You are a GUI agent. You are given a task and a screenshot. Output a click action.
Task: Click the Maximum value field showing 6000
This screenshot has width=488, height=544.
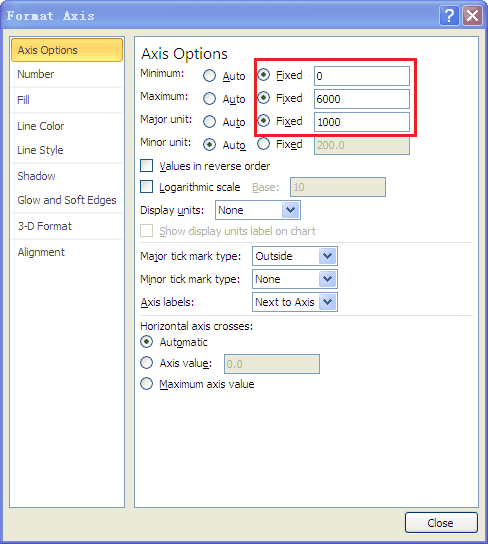click(362, 99)
